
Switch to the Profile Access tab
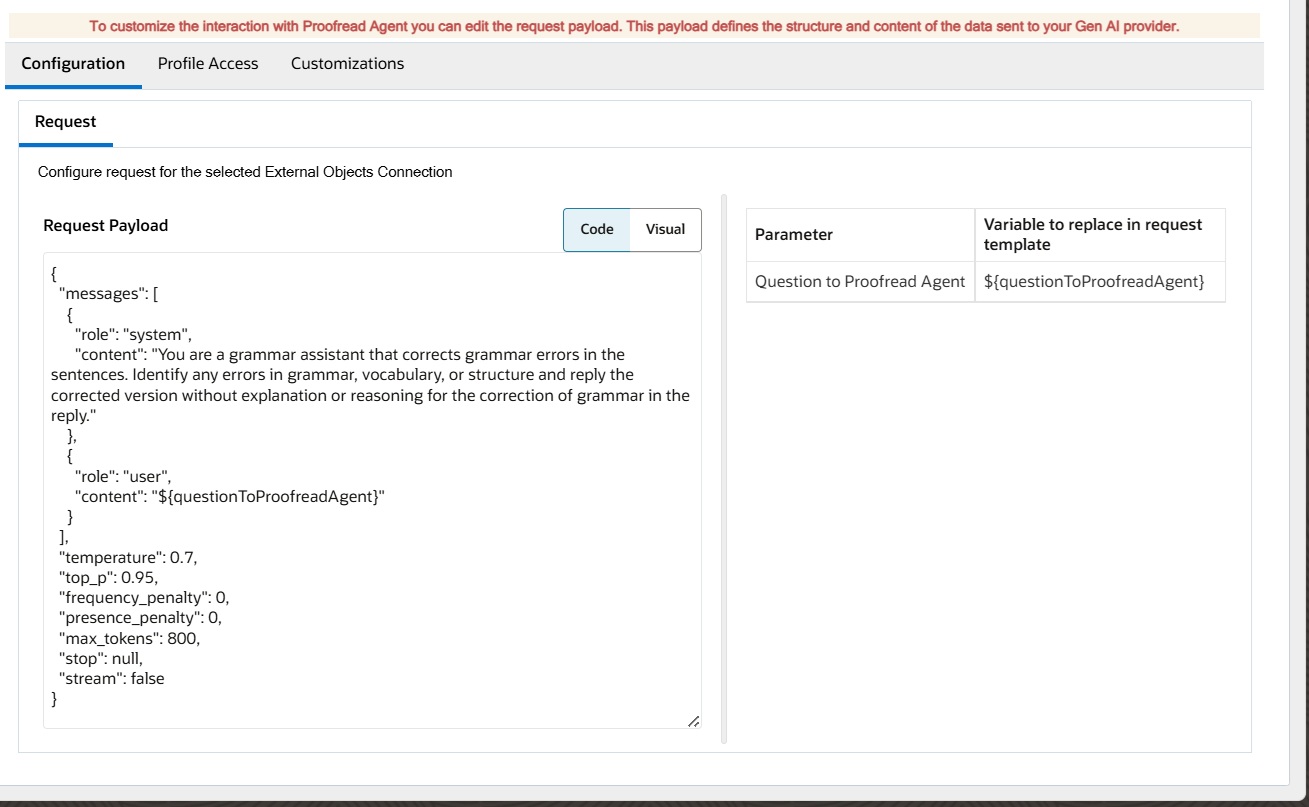pyautogui.click(x=207, y=63)
